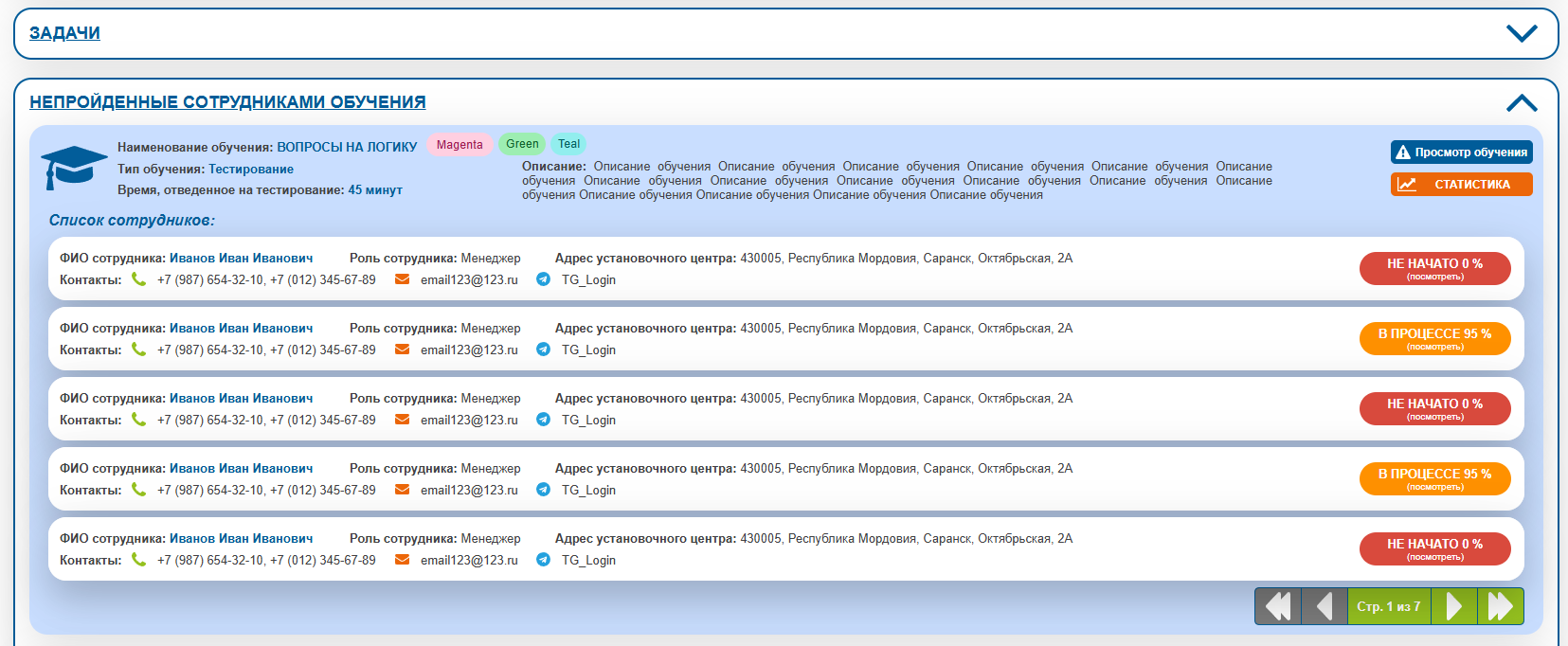Select the Teal tag
The height and width of the screenshot is (646, 1568).
click(568, 144)
